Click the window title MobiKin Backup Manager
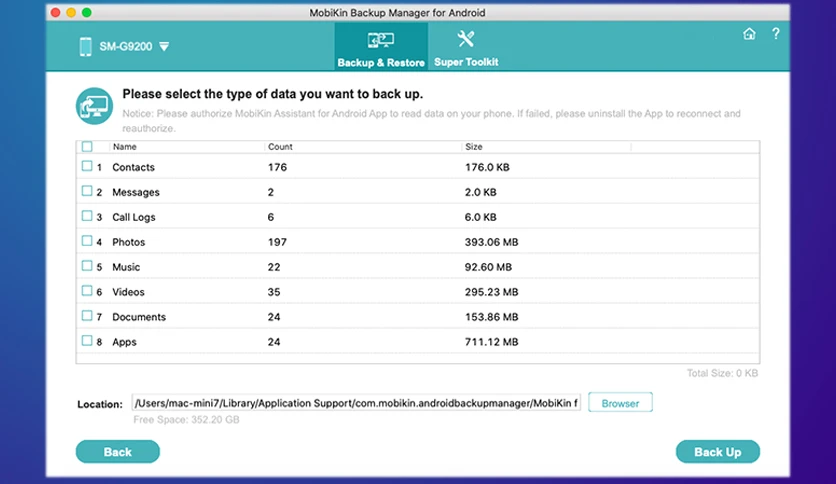The height and width of the screenshot is (484, 836). (x=397, y=13)
